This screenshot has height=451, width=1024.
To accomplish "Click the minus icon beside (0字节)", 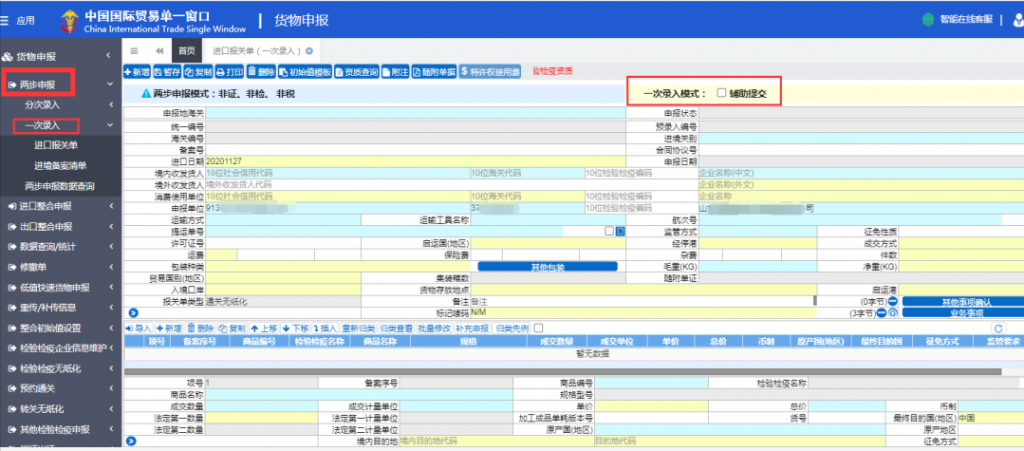I will click(x=891, y=302).
